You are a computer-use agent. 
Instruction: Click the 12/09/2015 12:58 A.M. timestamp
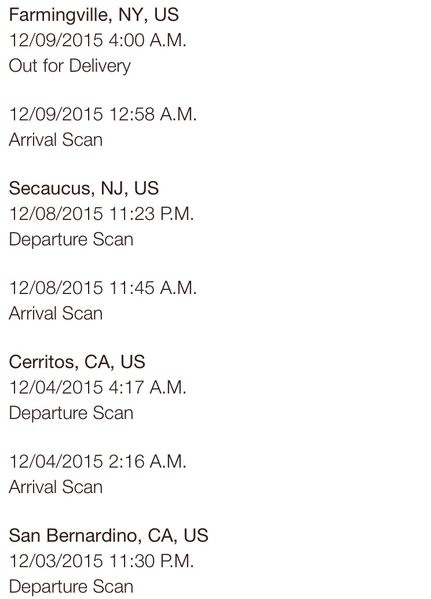tap(103, 114)
